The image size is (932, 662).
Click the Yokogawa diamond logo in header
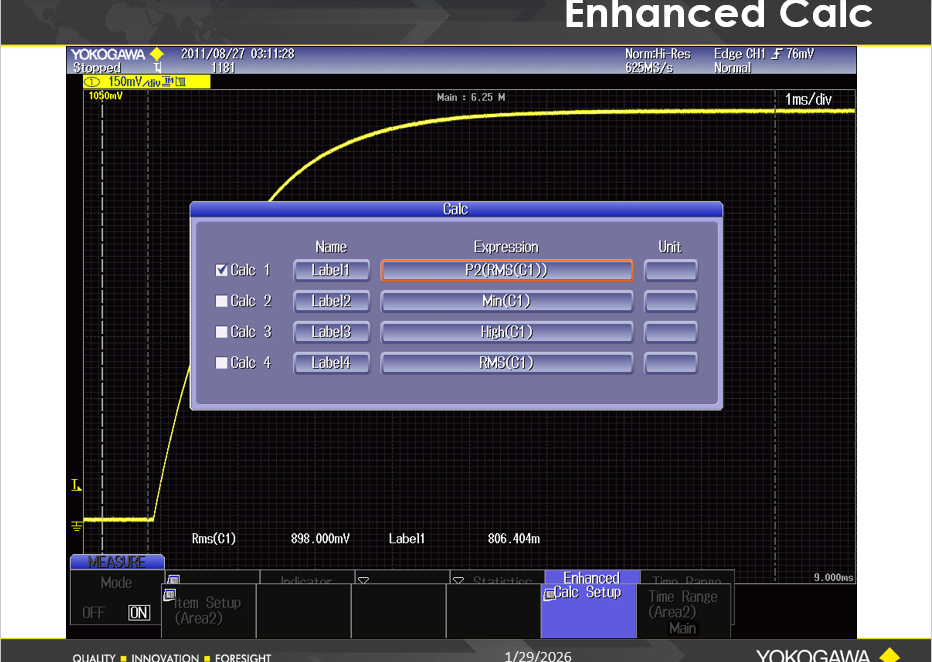pyautogui.click(x=156, y=54)
